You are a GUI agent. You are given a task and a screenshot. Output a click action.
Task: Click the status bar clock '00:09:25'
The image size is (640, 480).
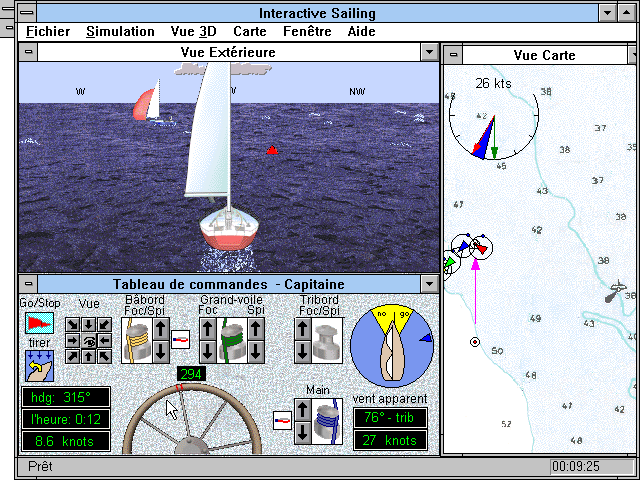point(576,466)
